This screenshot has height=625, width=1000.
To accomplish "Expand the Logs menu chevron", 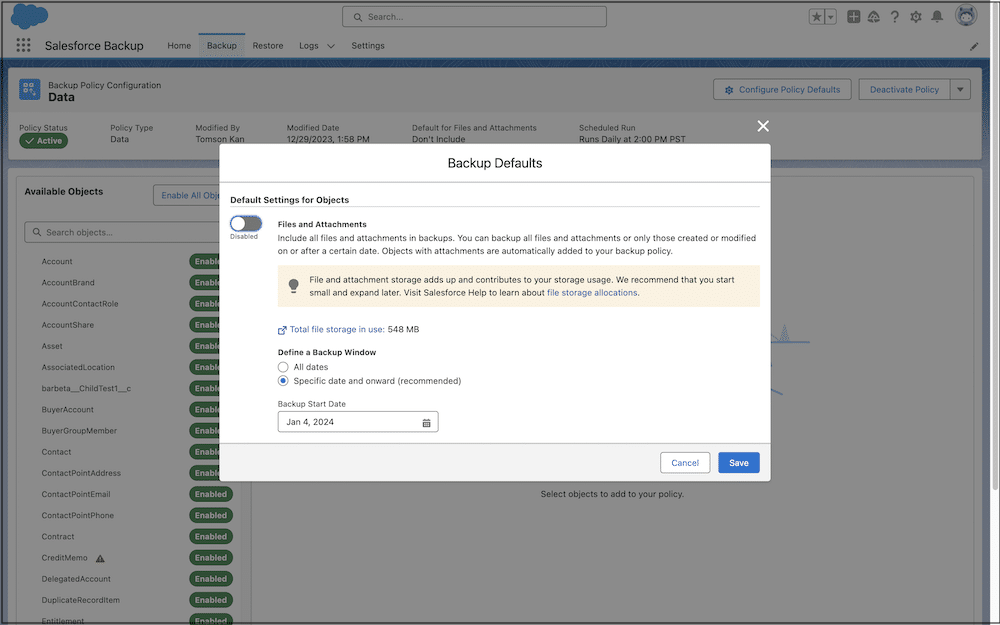I will (330, 46).
